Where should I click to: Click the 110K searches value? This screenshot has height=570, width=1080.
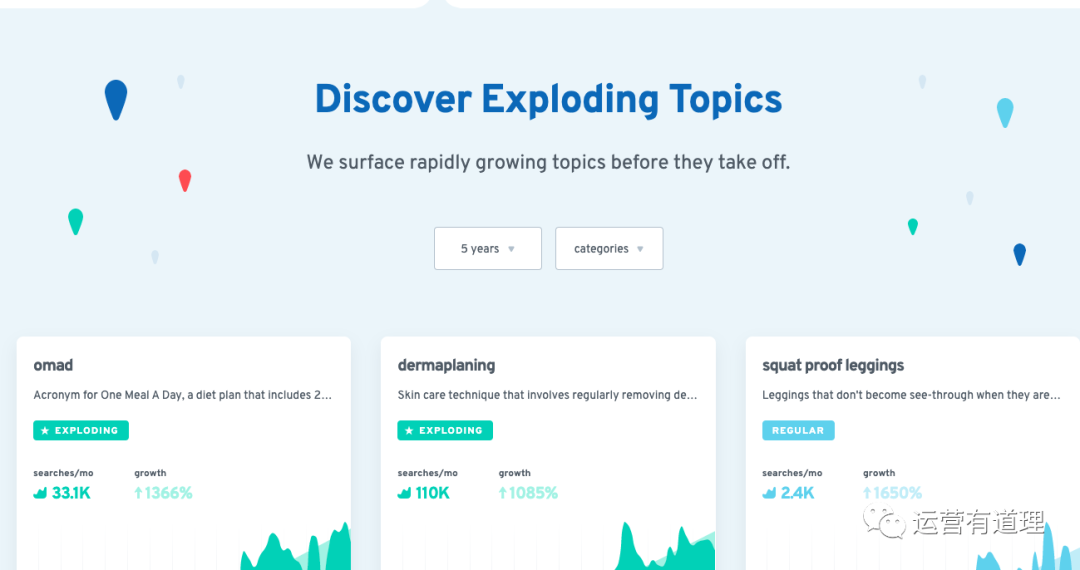click(x=433, y=493)
